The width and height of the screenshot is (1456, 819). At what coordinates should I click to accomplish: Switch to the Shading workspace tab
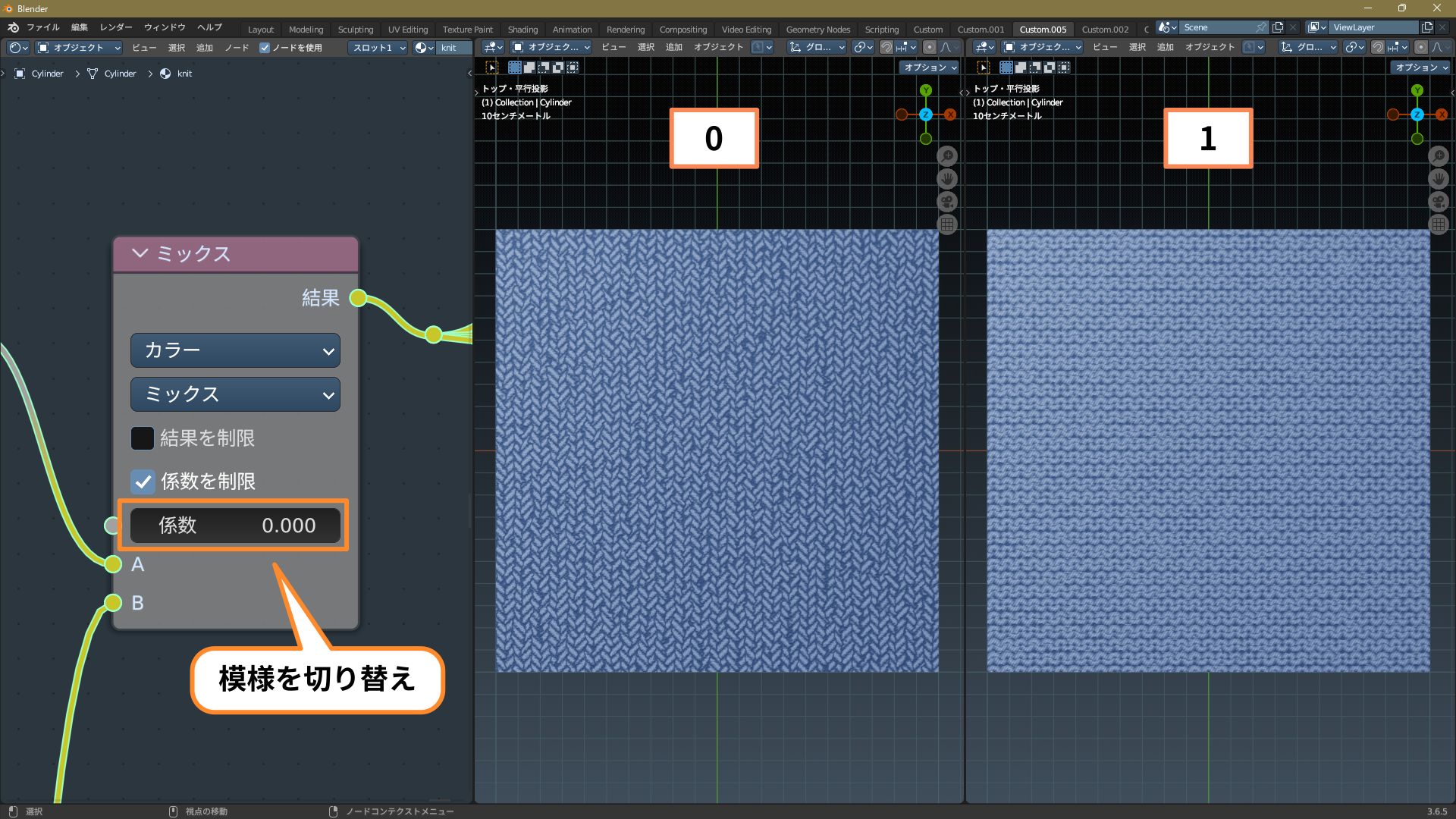tap(522, 30)
